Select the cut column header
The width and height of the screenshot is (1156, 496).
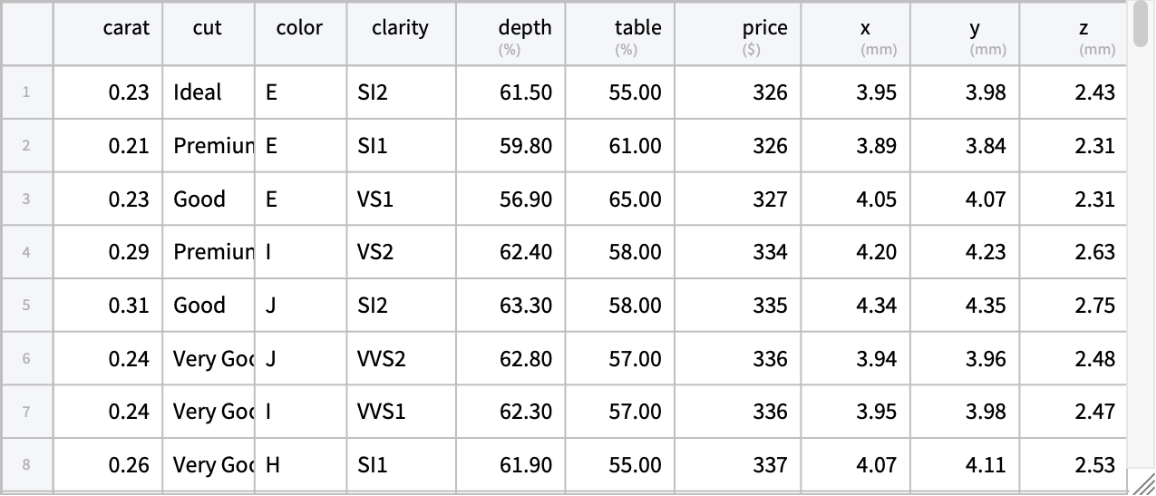tap(208, 29)
